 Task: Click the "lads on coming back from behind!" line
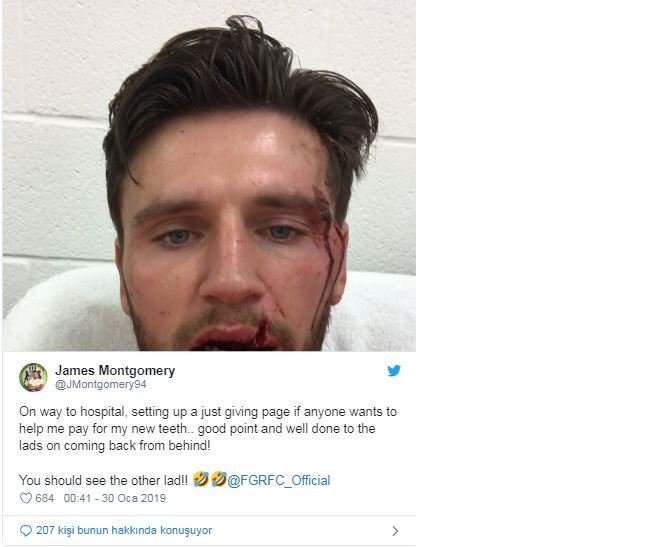pos(115,446)
